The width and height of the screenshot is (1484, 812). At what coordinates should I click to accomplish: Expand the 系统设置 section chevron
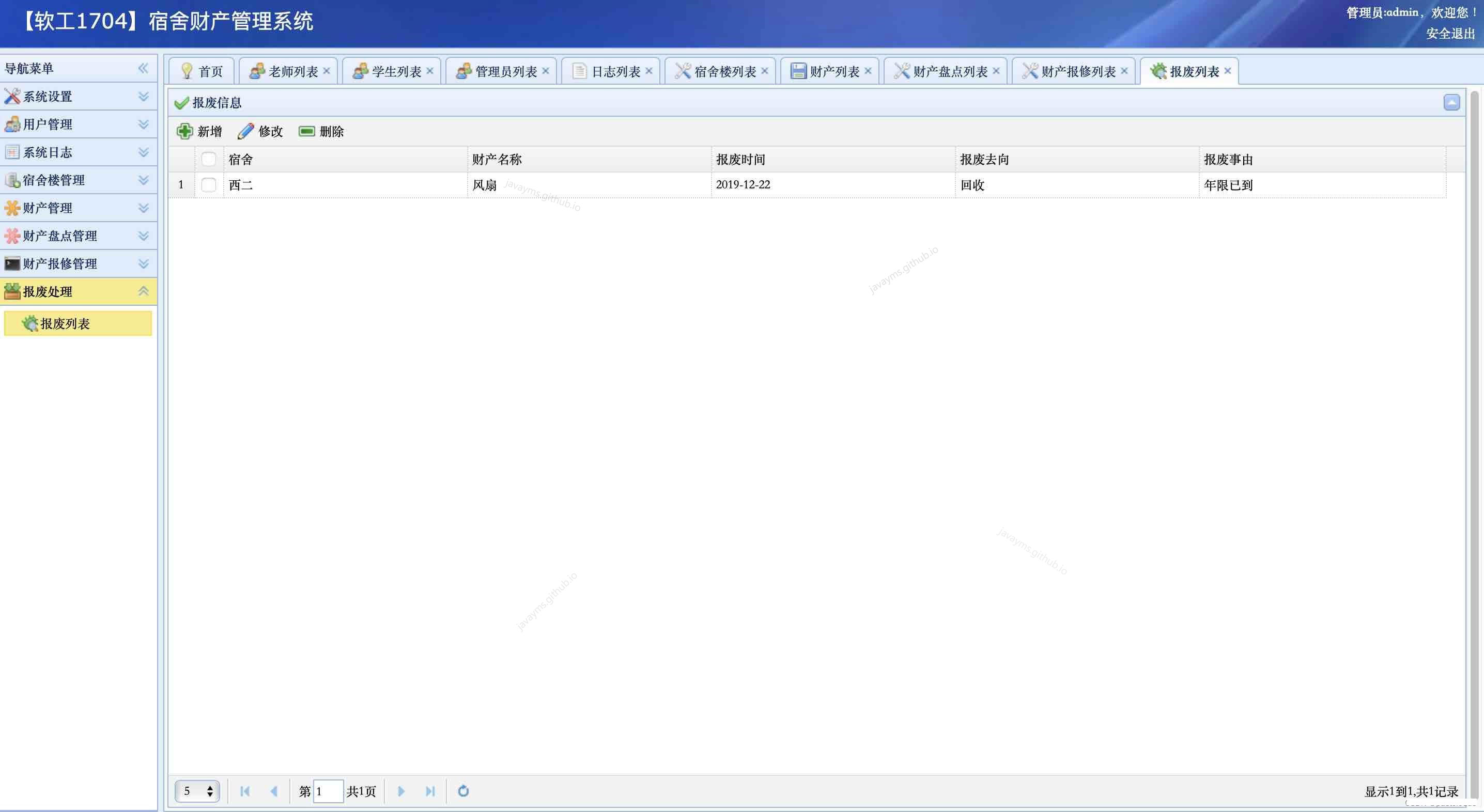pos(143,96)
